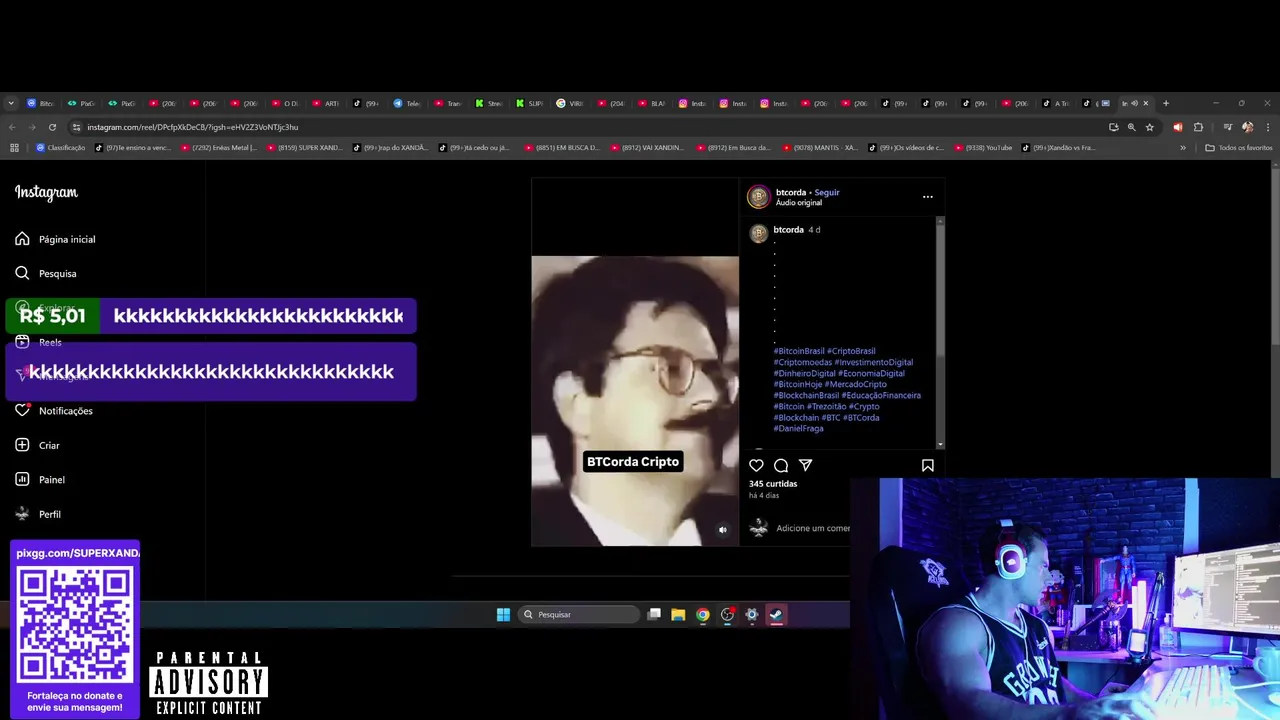
Task: Open Criar in Instagram sidebar
Action: 37,445
